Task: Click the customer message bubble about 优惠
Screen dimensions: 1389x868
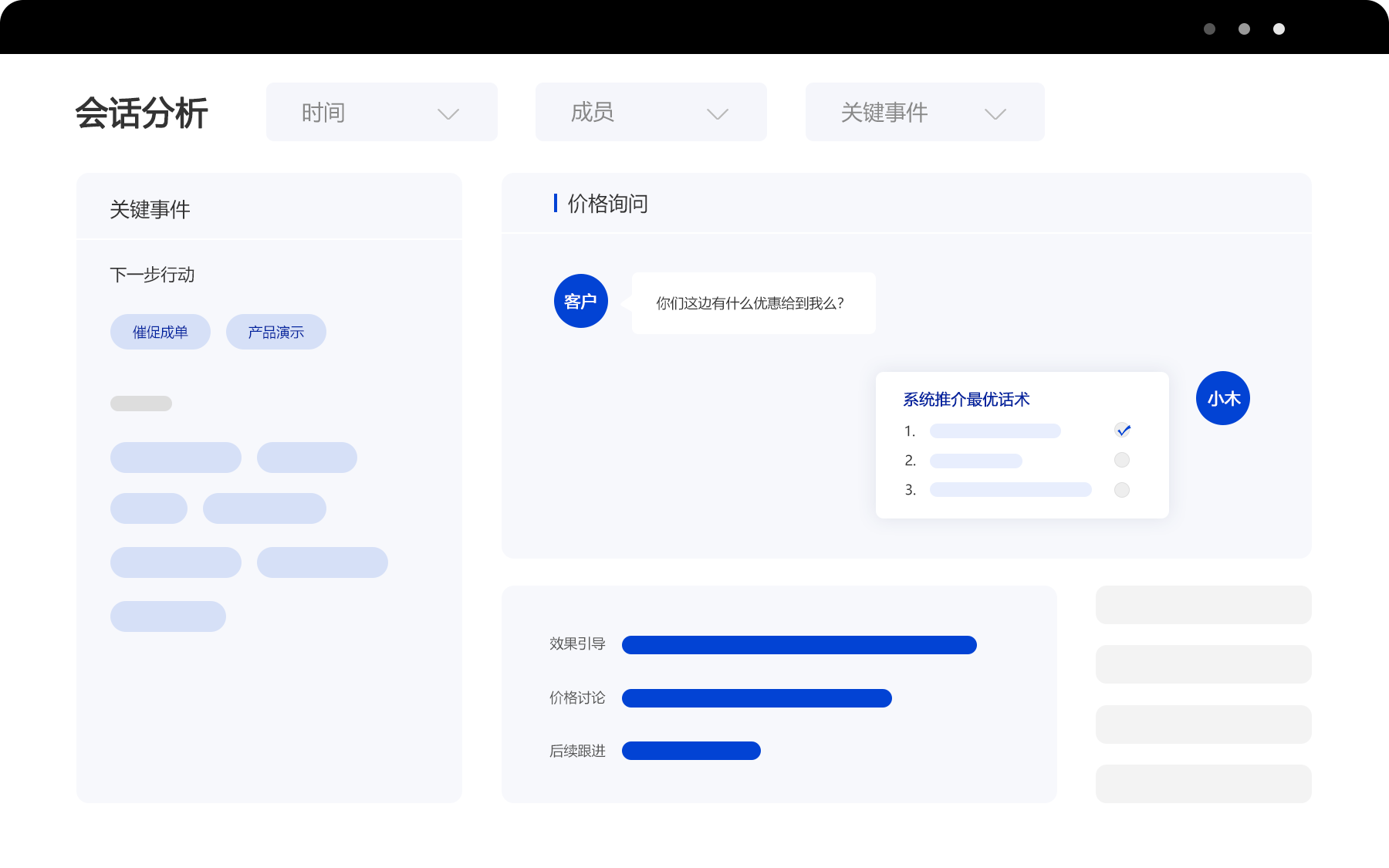Action: click(752, 303)
